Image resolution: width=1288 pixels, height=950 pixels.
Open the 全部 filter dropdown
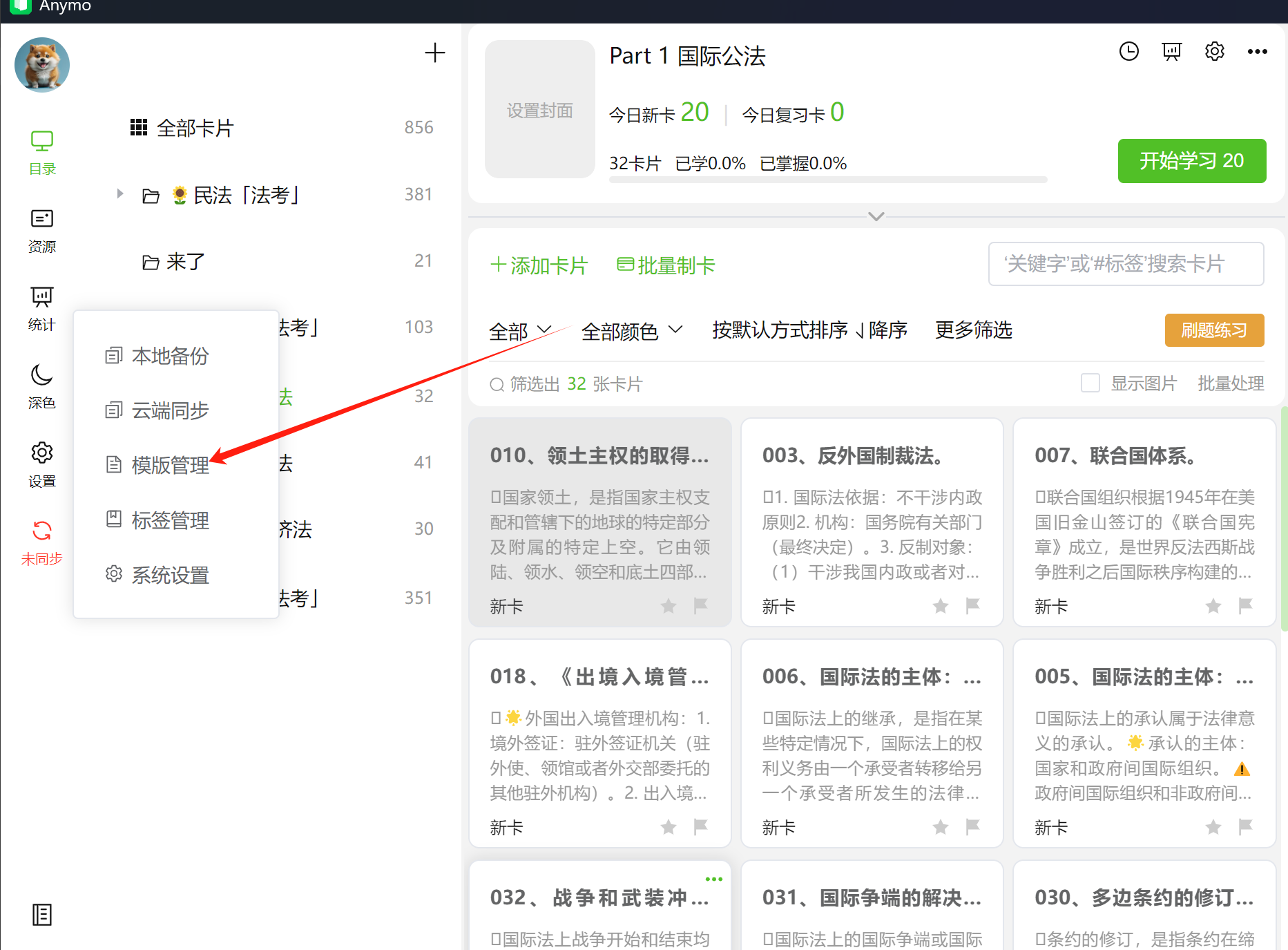pyautogui.click(x=519, y=331)
